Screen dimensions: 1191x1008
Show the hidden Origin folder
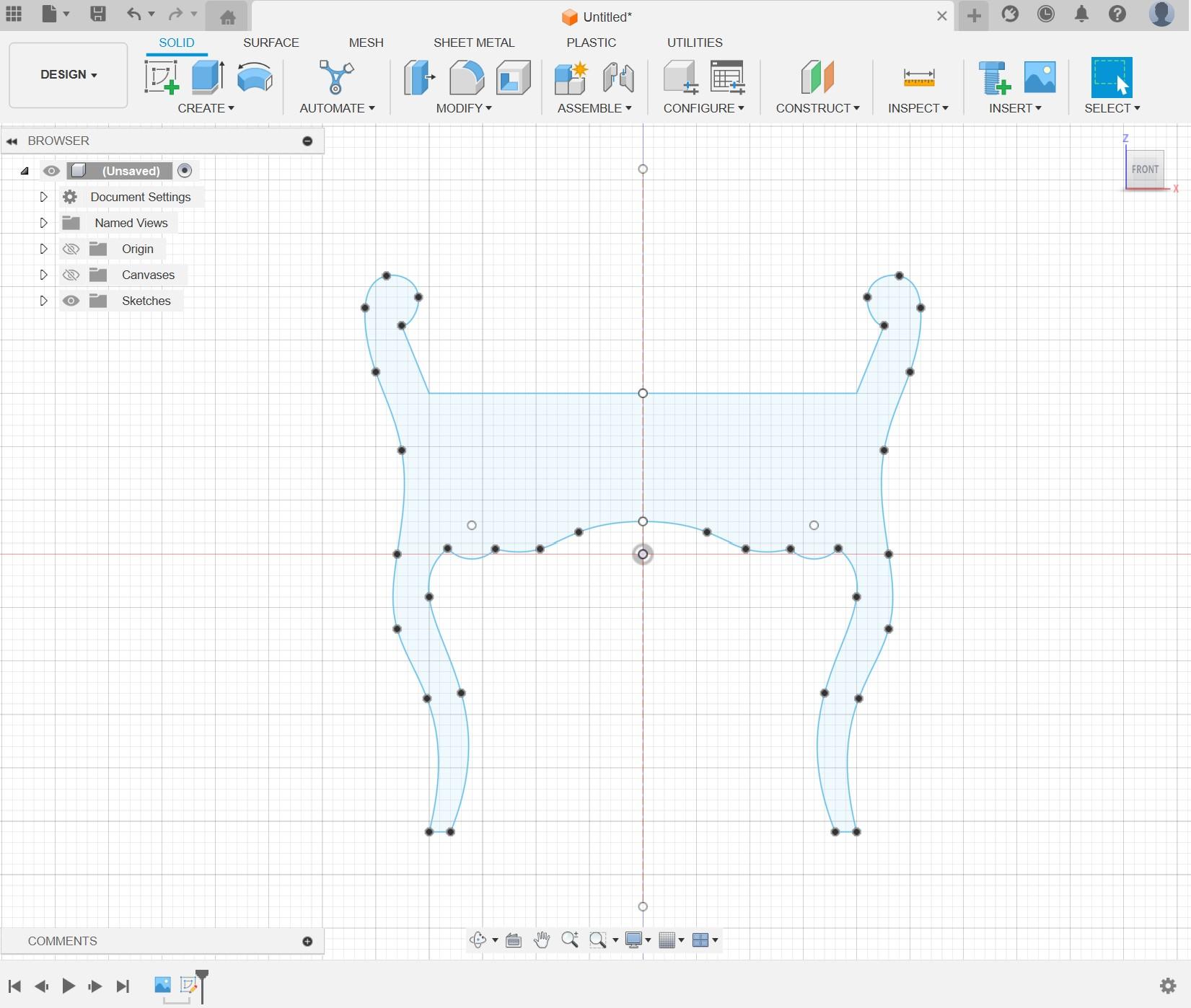[71, 249]
